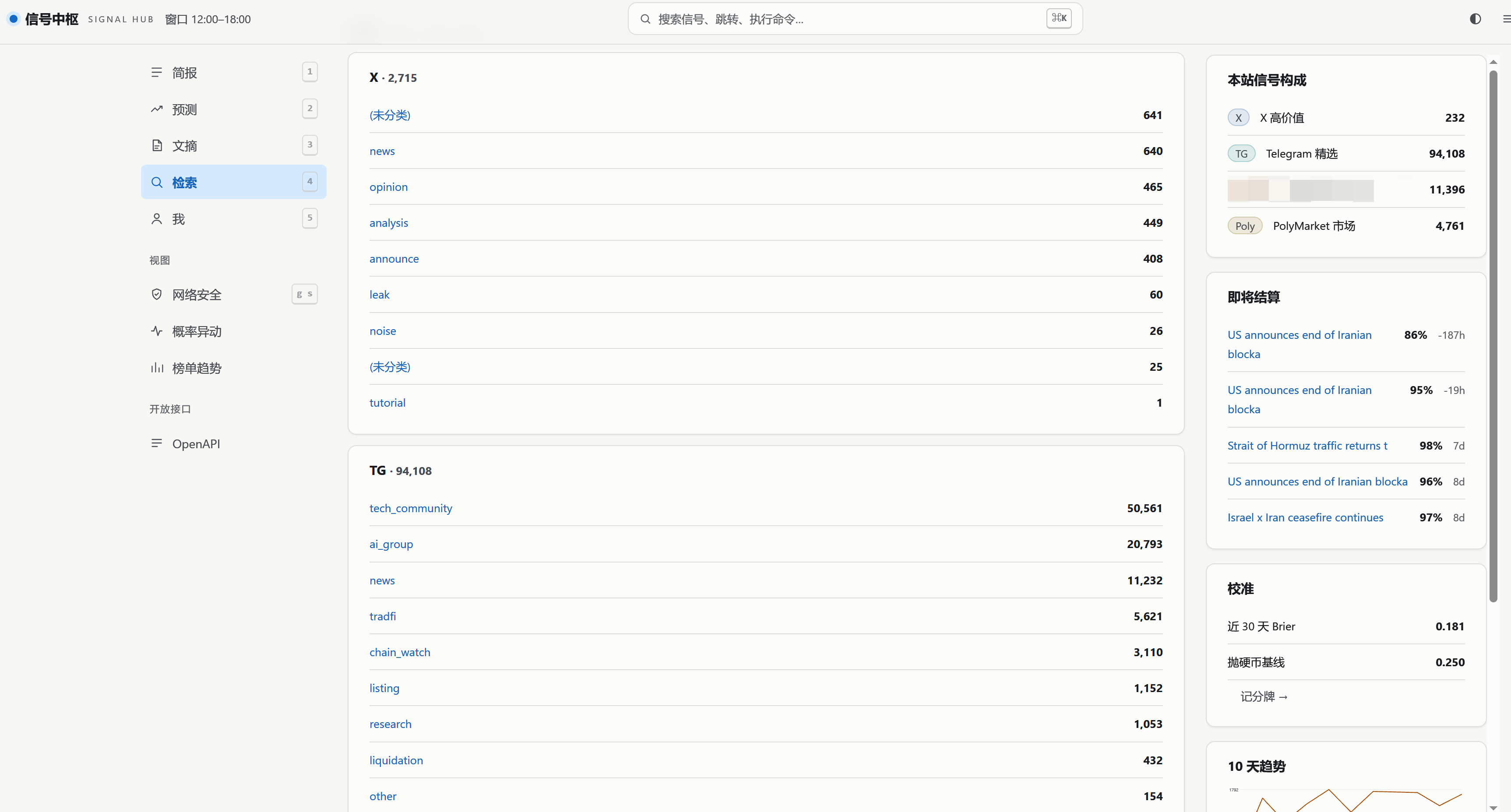Click the 我 person icon
Screen dimensions: 1511x812
pos(157,219)
